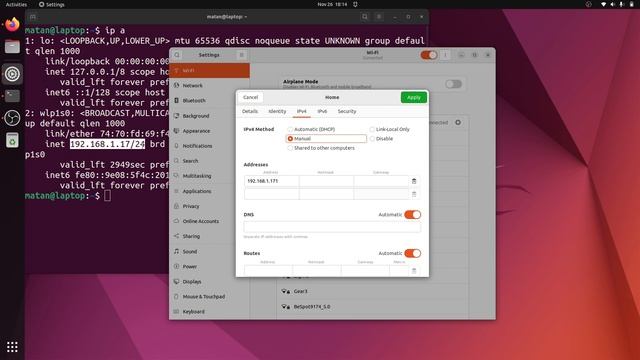The image size is (640, 360).
Task: Switch to the IPv4 tab
Action: pyautogui.click(x=302, y=111)
